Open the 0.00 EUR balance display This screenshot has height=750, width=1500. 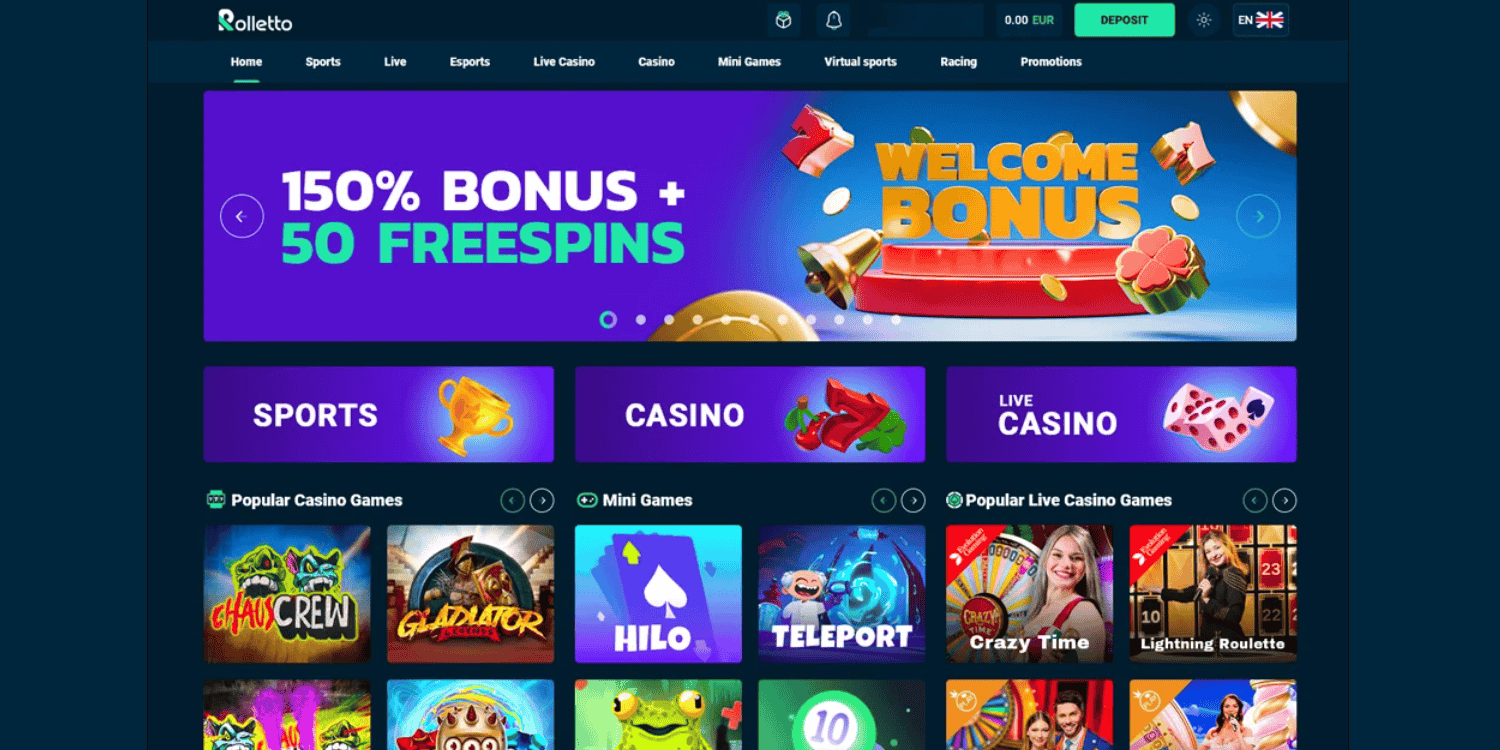[x=1029, y=20]
